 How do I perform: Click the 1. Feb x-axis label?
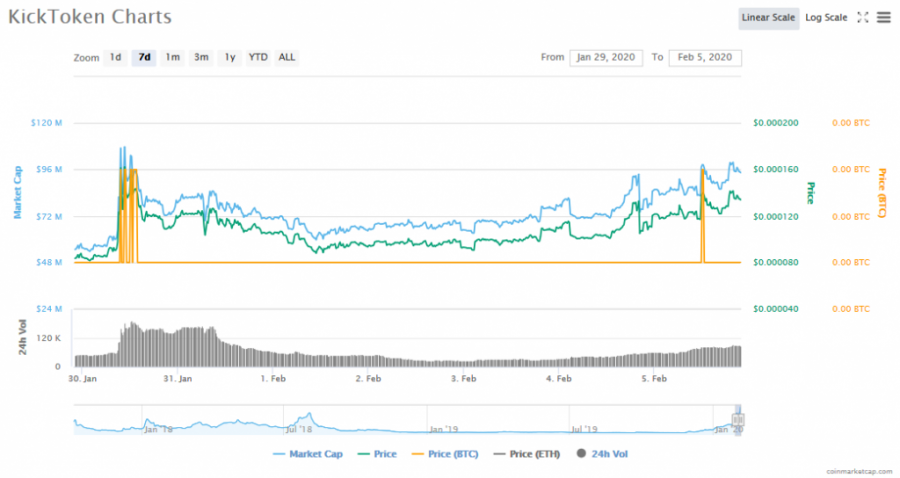coord(273,379)
